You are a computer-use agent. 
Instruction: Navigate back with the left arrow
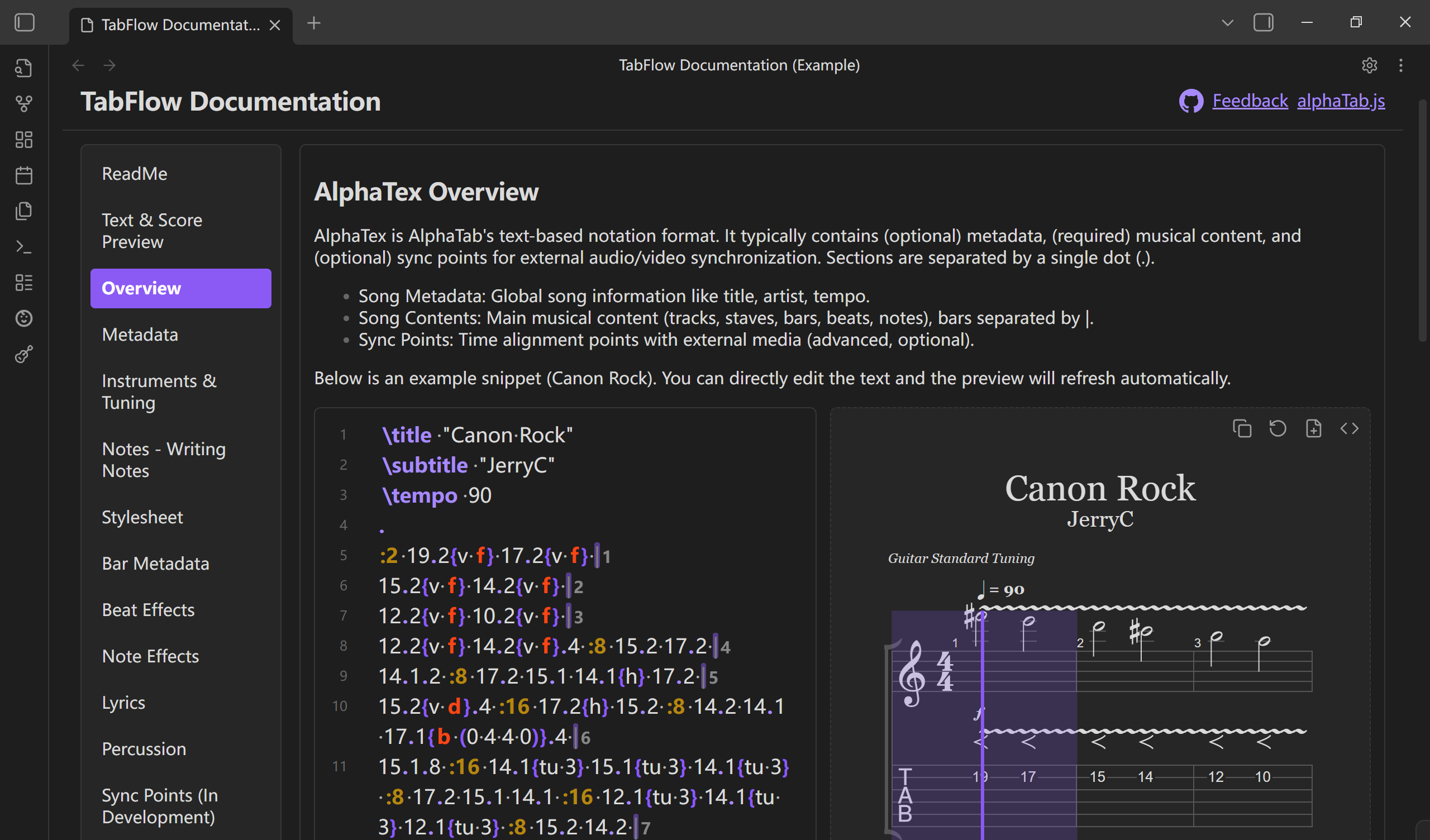click(x=78, y=65)
